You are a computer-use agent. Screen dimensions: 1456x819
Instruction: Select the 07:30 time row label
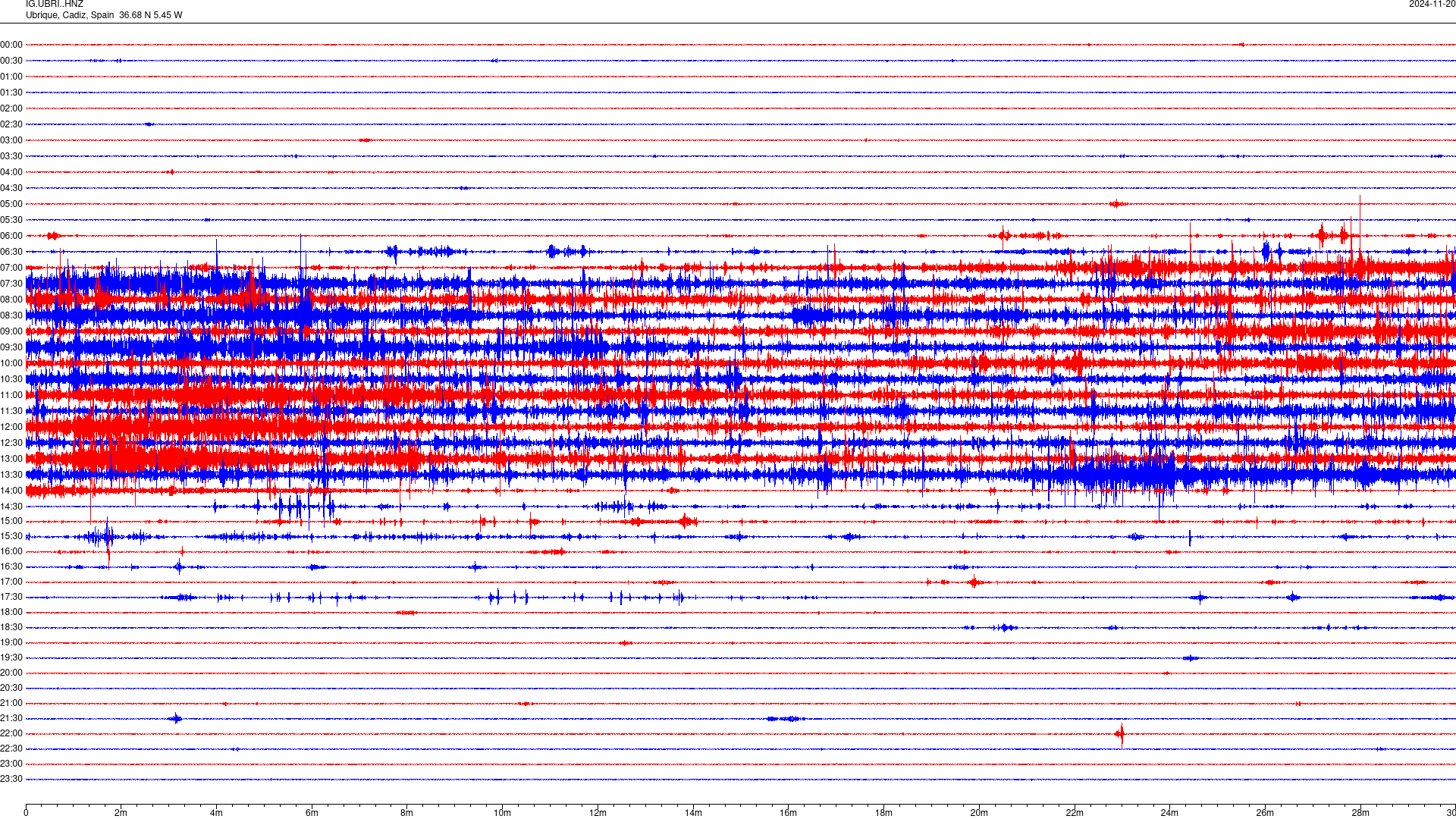(x=11, y=284)
